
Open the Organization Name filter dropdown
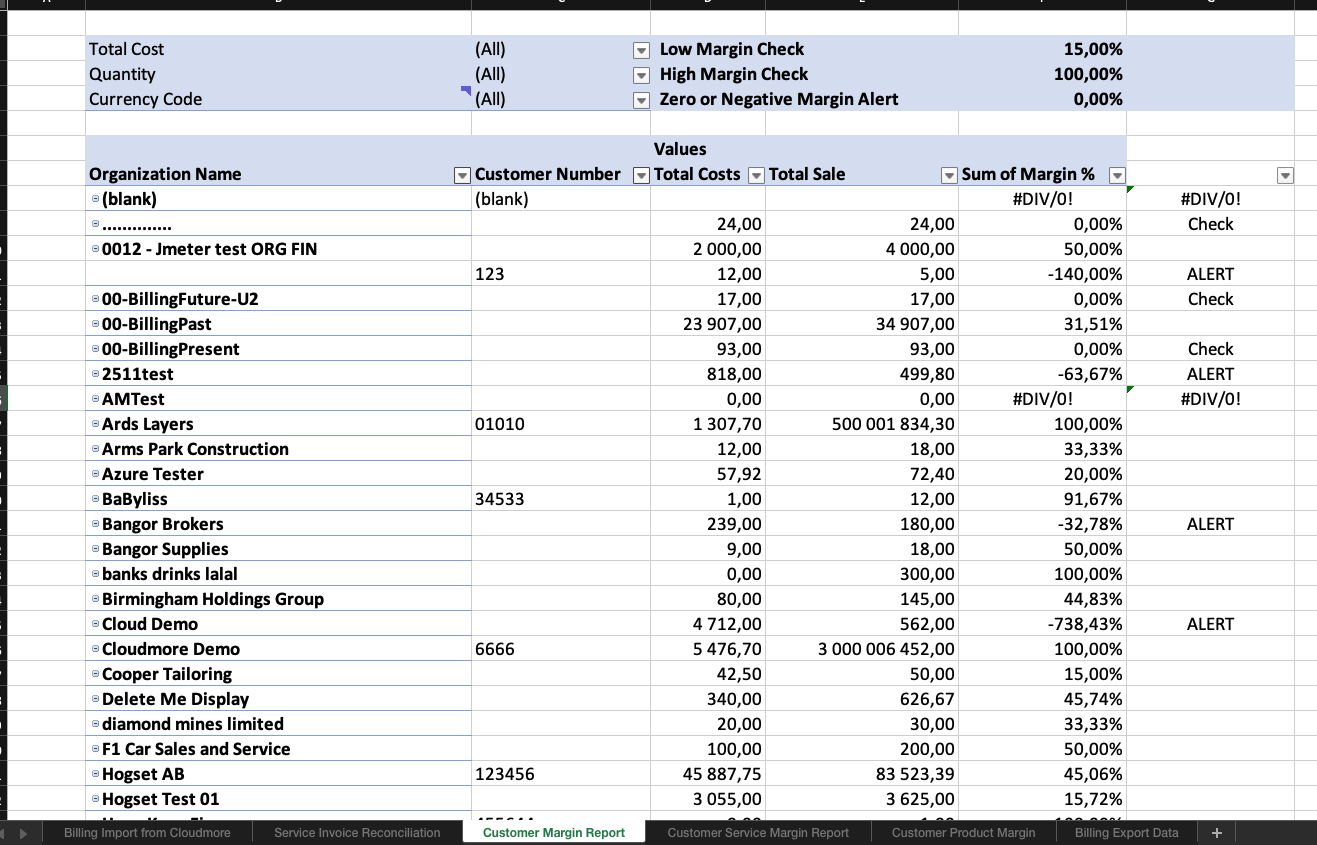pyautogui.click(x=462, y=176)
